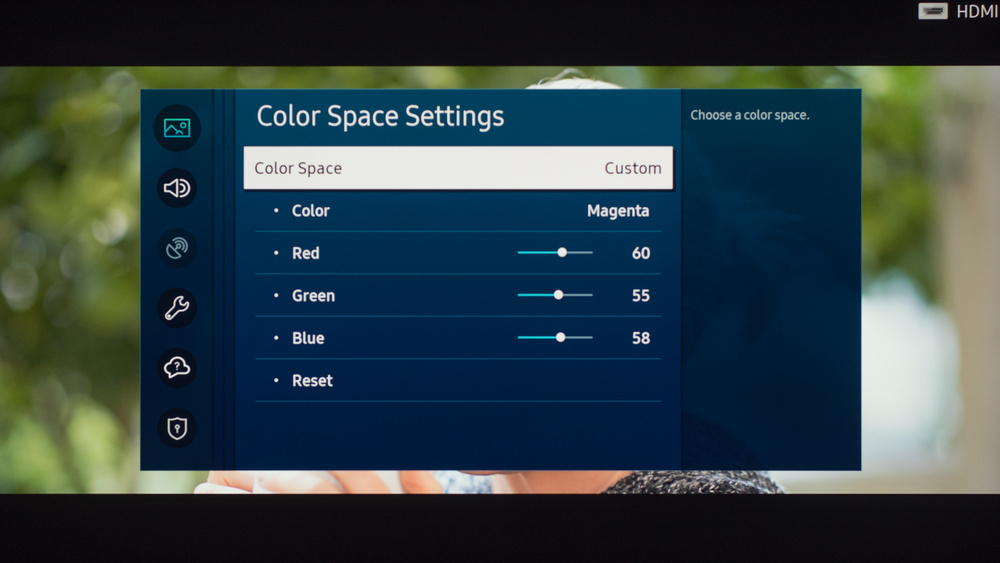Image resolution: width=1000 pixels, height=563 pixels.
Task: Click the Red slider handle
Action: click(x=562, y=253)
